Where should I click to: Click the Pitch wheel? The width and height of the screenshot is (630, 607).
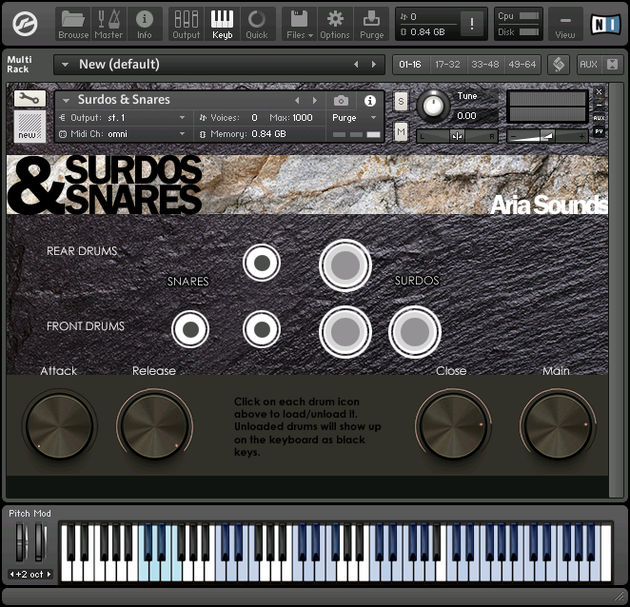(x=20, y=542)
